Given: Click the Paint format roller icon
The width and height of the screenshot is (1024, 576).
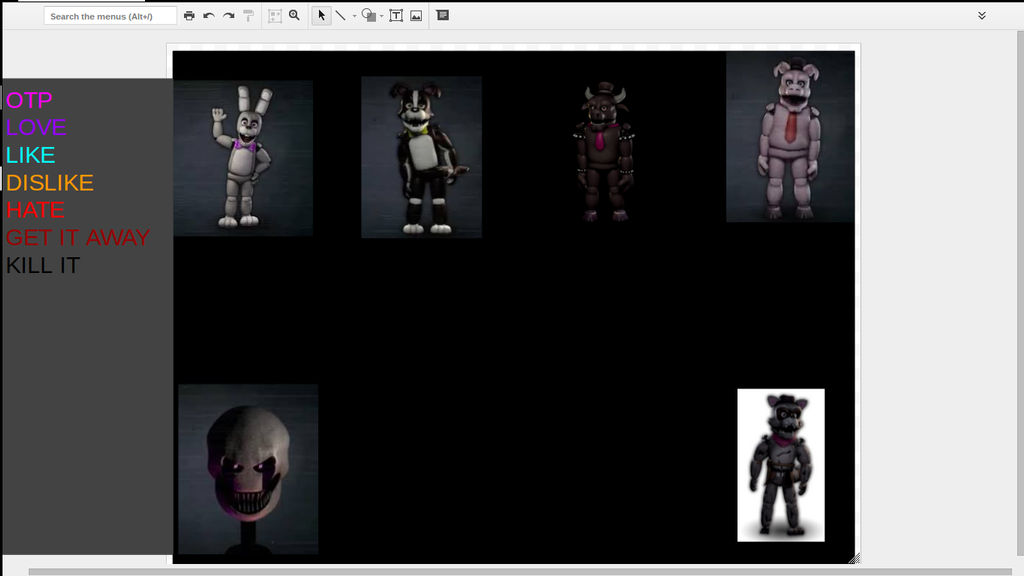Looking at the screenshot, I should pyautogui.click(x=248, y=16).
